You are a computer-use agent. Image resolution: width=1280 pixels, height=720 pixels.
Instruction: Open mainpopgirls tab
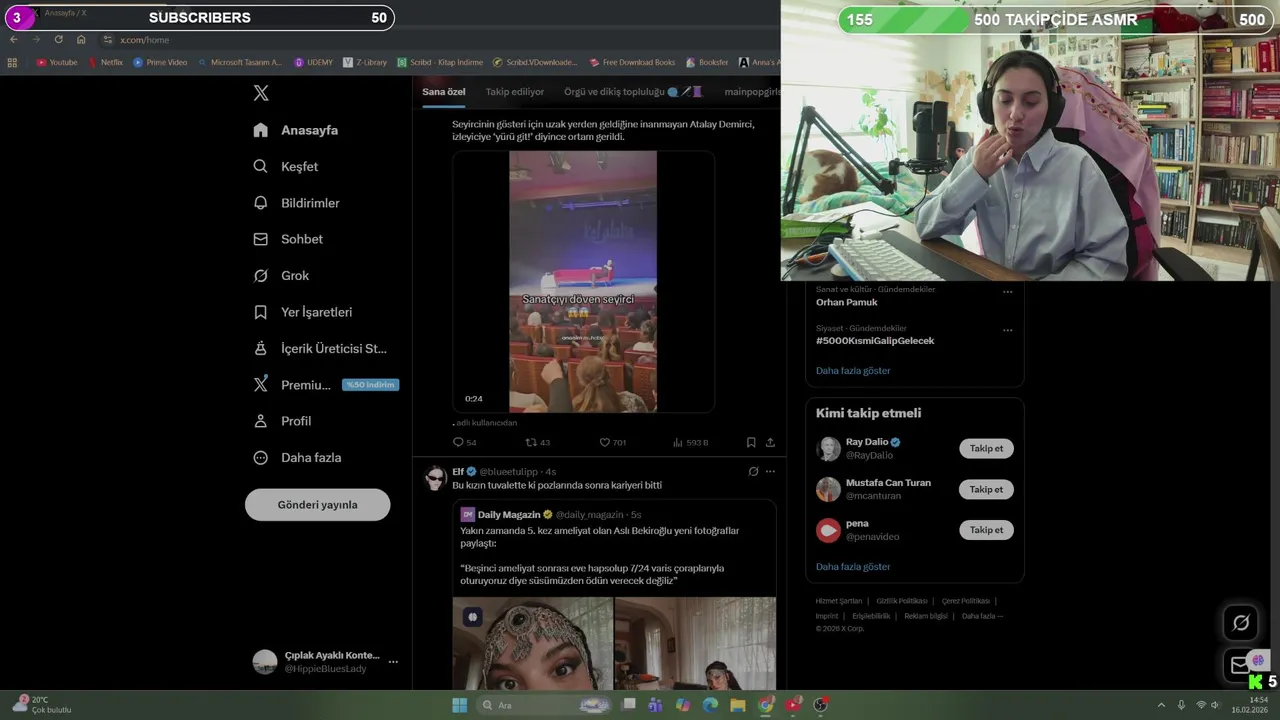(752, 92)
